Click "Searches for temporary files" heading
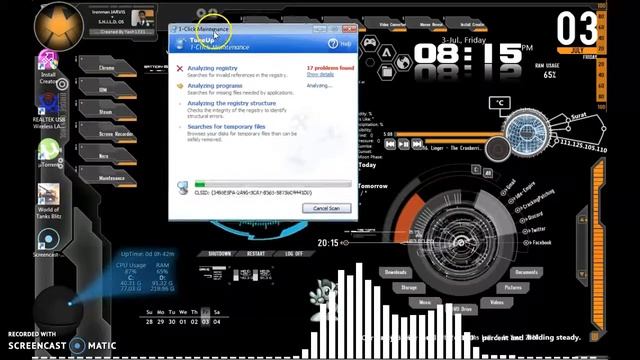 tap(226, 127)
